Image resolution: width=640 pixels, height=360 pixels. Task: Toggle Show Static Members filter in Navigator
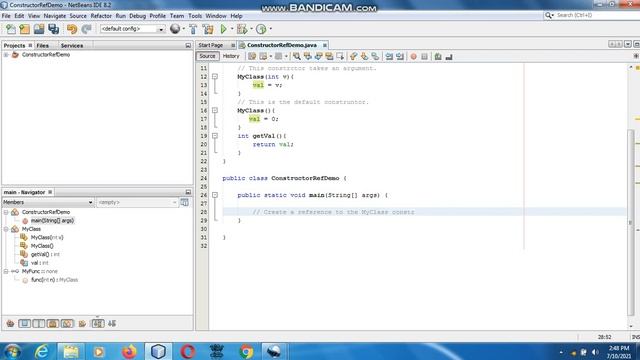(39, 324)
